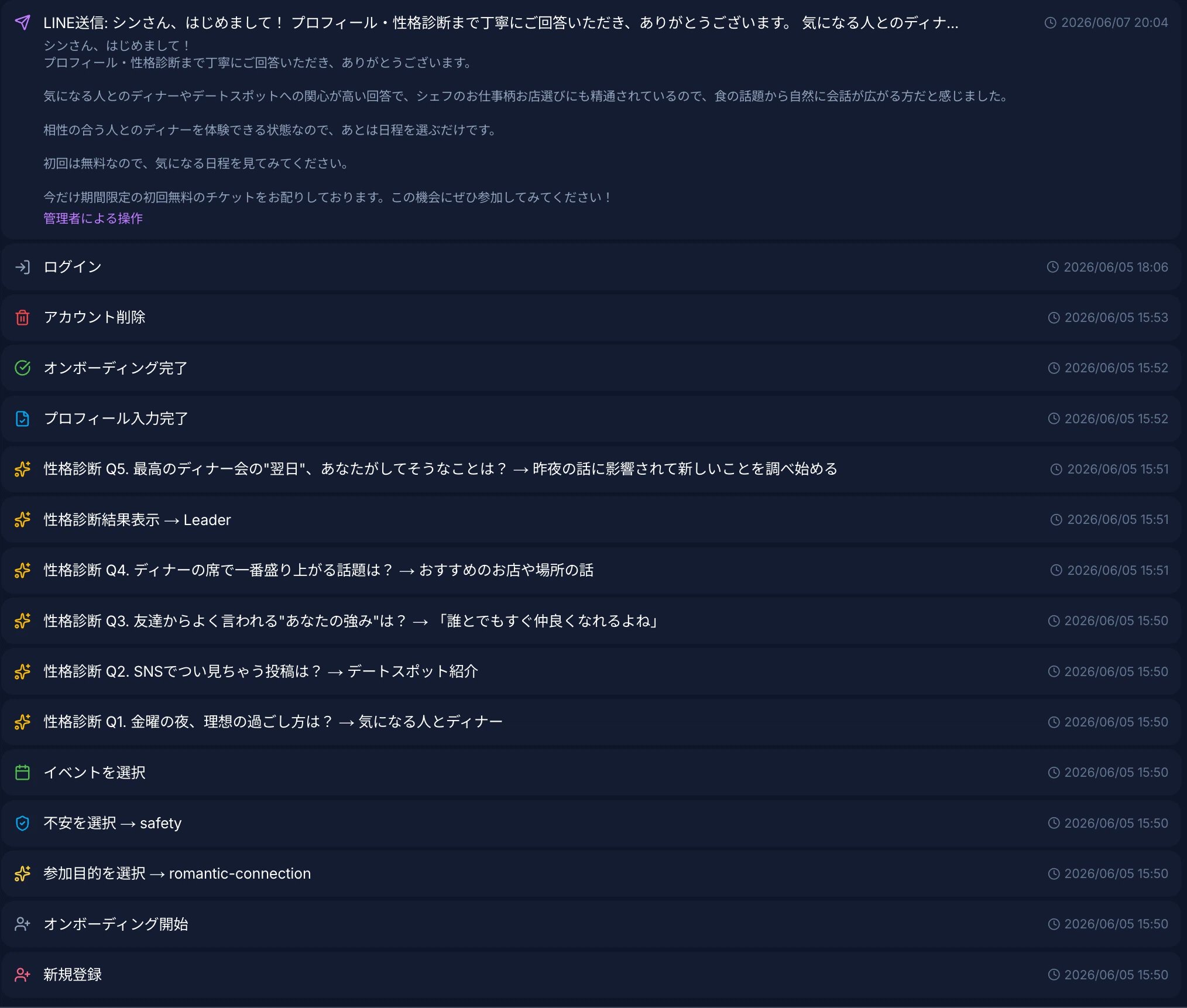Click the message line starting 初回は無料なので
1187x1008 pixels.
(197, 164)
